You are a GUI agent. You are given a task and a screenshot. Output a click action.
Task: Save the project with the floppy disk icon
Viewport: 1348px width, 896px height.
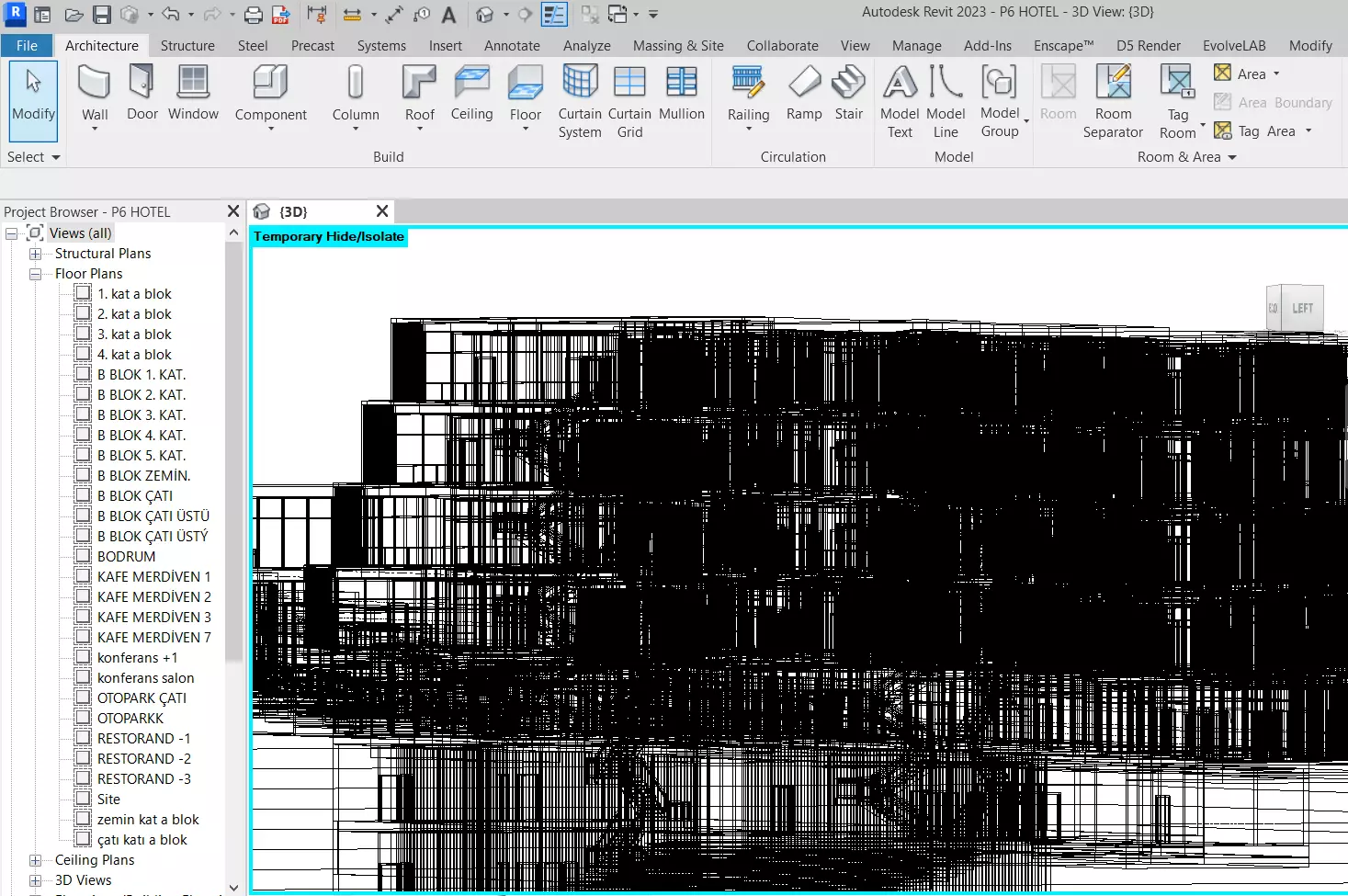pyautogui.click(x=102, y=15)
